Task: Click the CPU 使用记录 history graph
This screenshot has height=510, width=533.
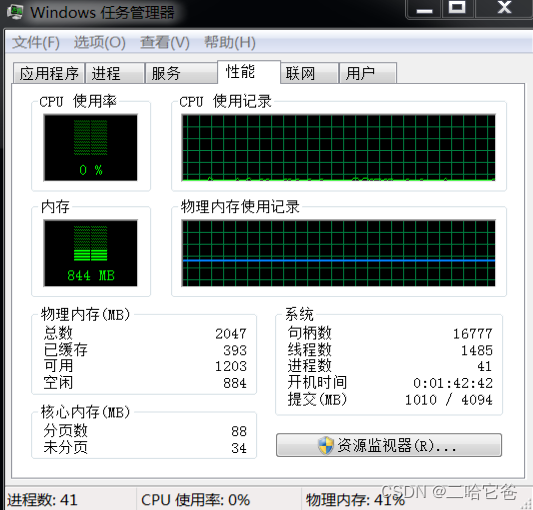Action: tap(339, 148)
